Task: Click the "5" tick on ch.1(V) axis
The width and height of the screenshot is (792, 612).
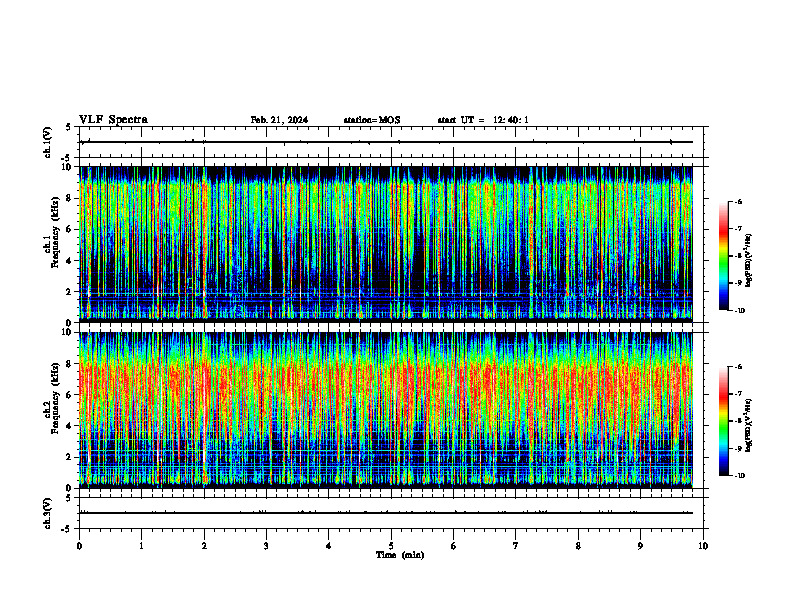Action: tap(69, 127)
